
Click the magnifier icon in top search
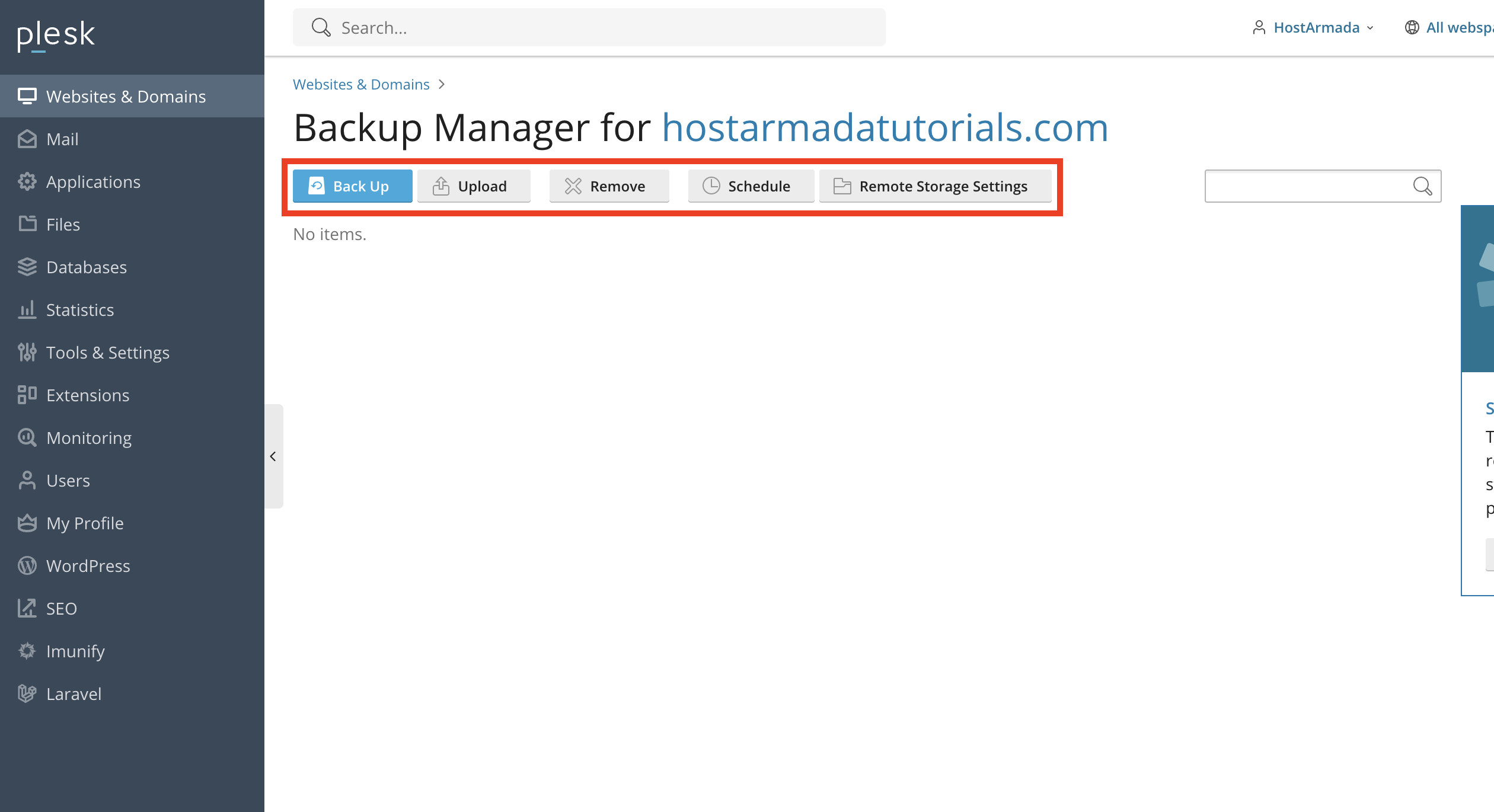tap(321, 27)
